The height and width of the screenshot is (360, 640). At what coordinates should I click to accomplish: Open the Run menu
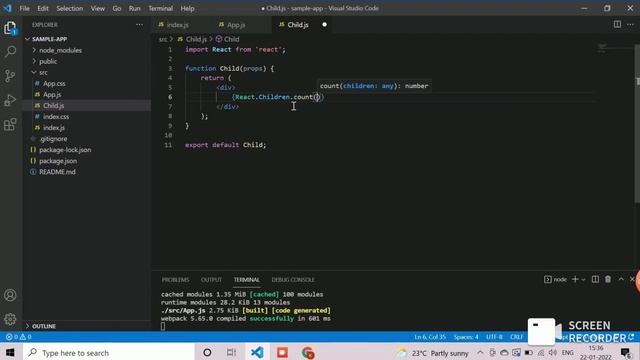pyautogui.click(x=134, y=8)
